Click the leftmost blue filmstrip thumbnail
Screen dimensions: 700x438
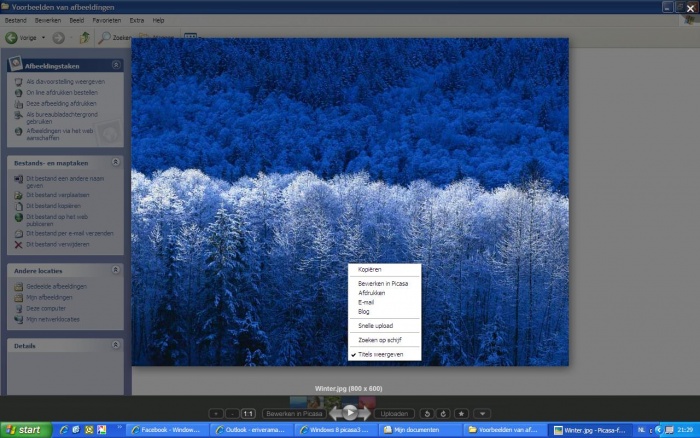pyautogui.click(x=298, y=402)
